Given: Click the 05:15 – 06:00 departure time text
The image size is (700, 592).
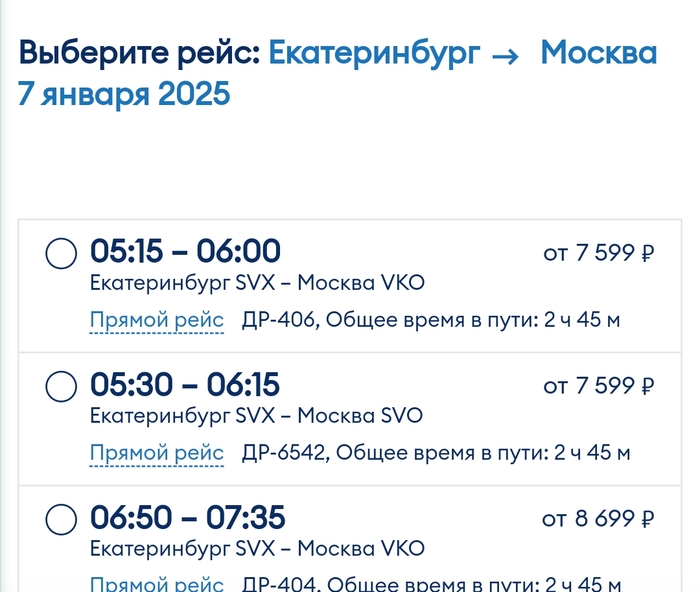Looking at the screenshot, I should 185,251.
